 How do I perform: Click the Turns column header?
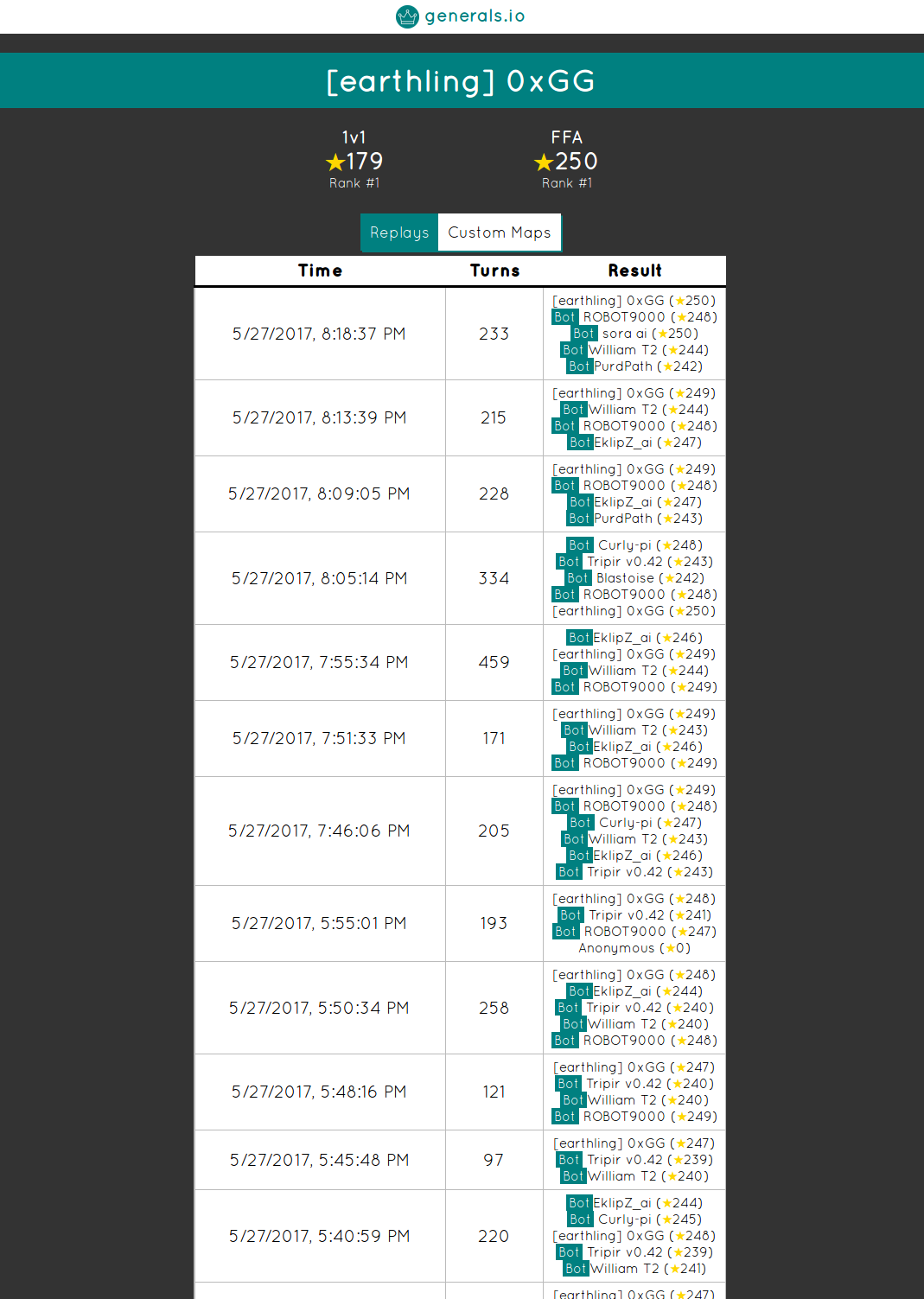[494, 271]
